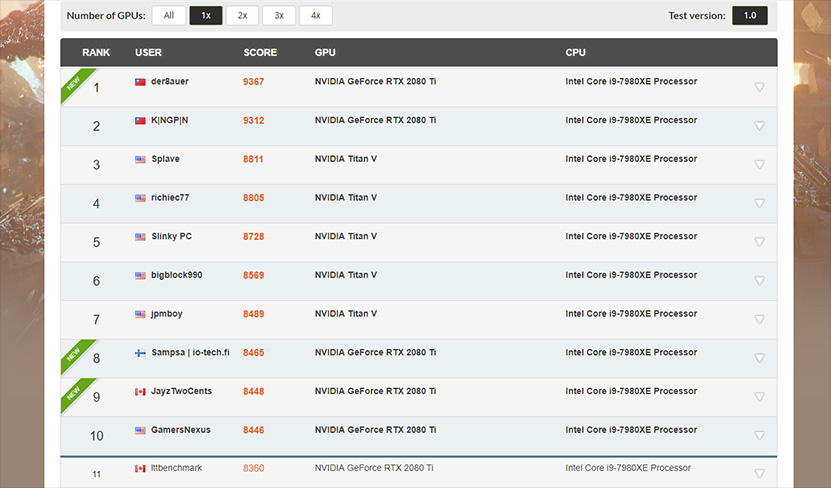
Task: Click NVIDIA Titan V in Splave's row
Action: pos(346,158)
